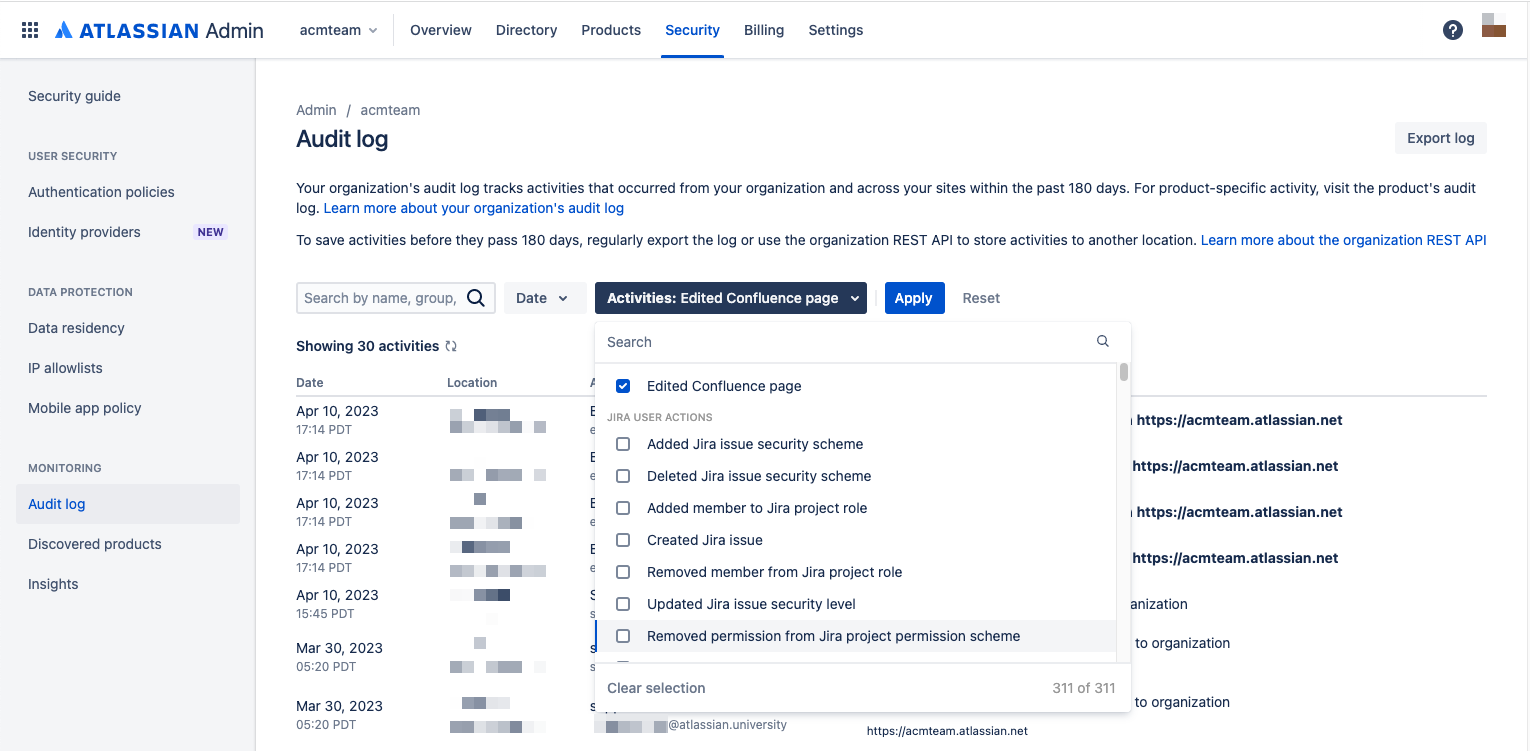Click the Apply button
Screen dimensions: 1530x751
913,297
